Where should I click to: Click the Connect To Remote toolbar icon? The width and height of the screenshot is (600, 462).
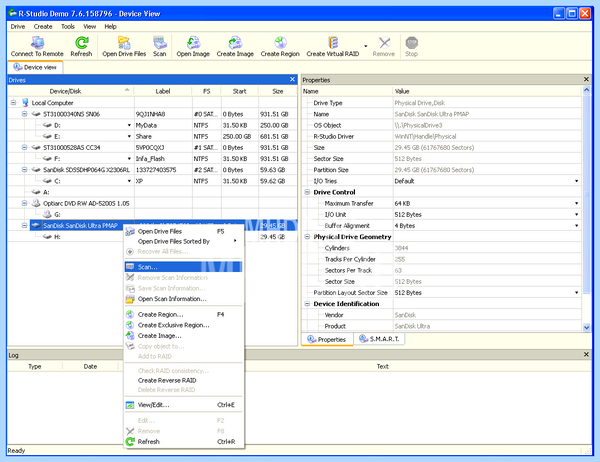tap(37, 46)
